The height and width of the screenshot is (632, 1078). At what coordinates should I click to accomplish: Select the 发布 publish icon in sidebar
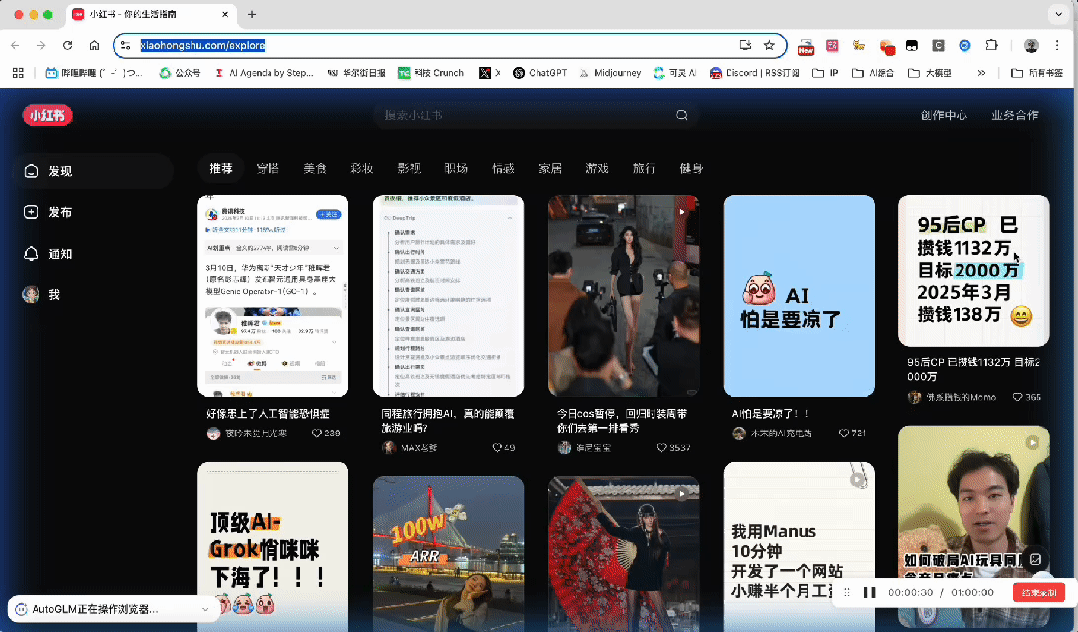[x=30, y=212]
